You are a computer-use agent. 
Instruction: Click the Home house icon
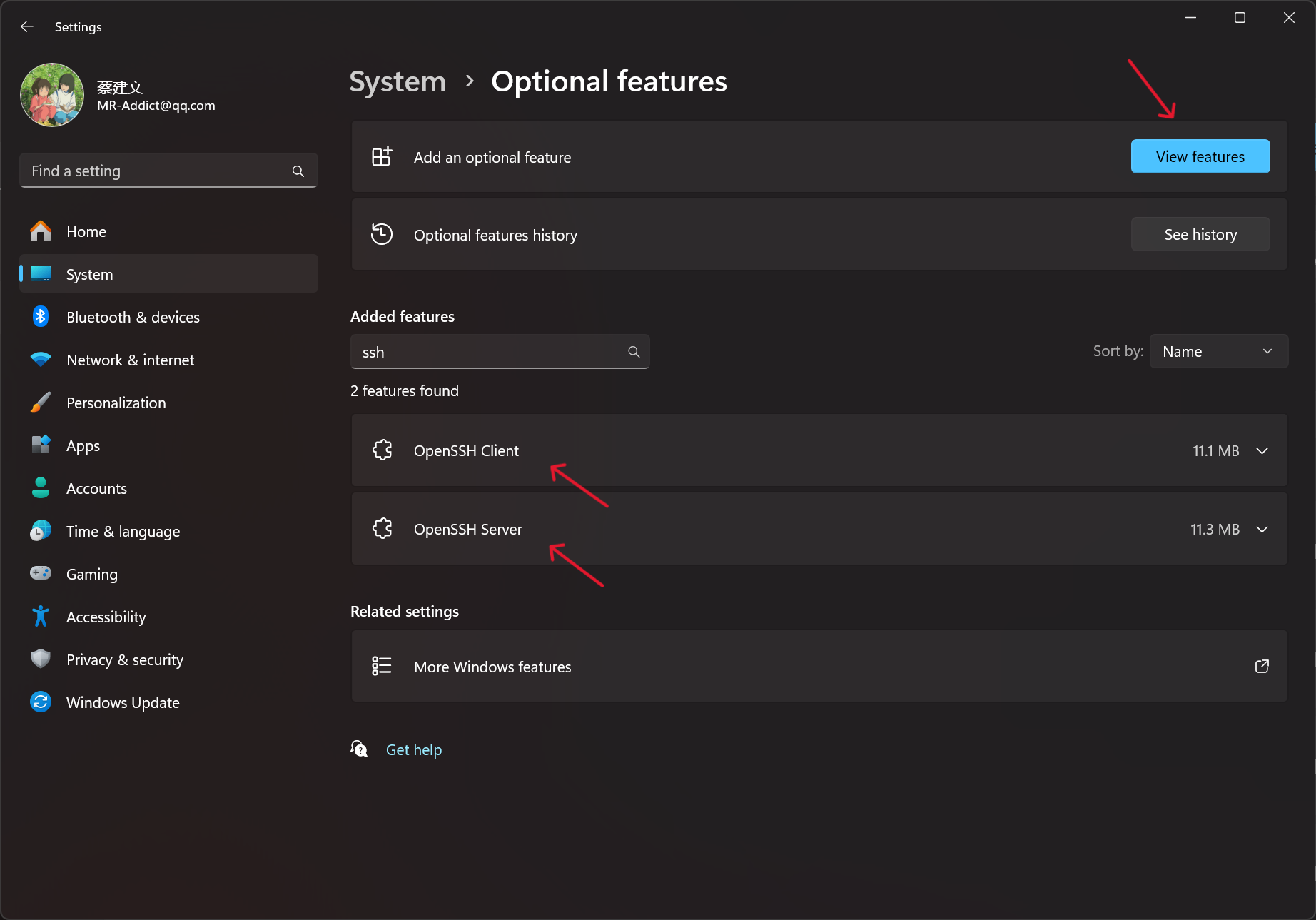click(41, 231)
